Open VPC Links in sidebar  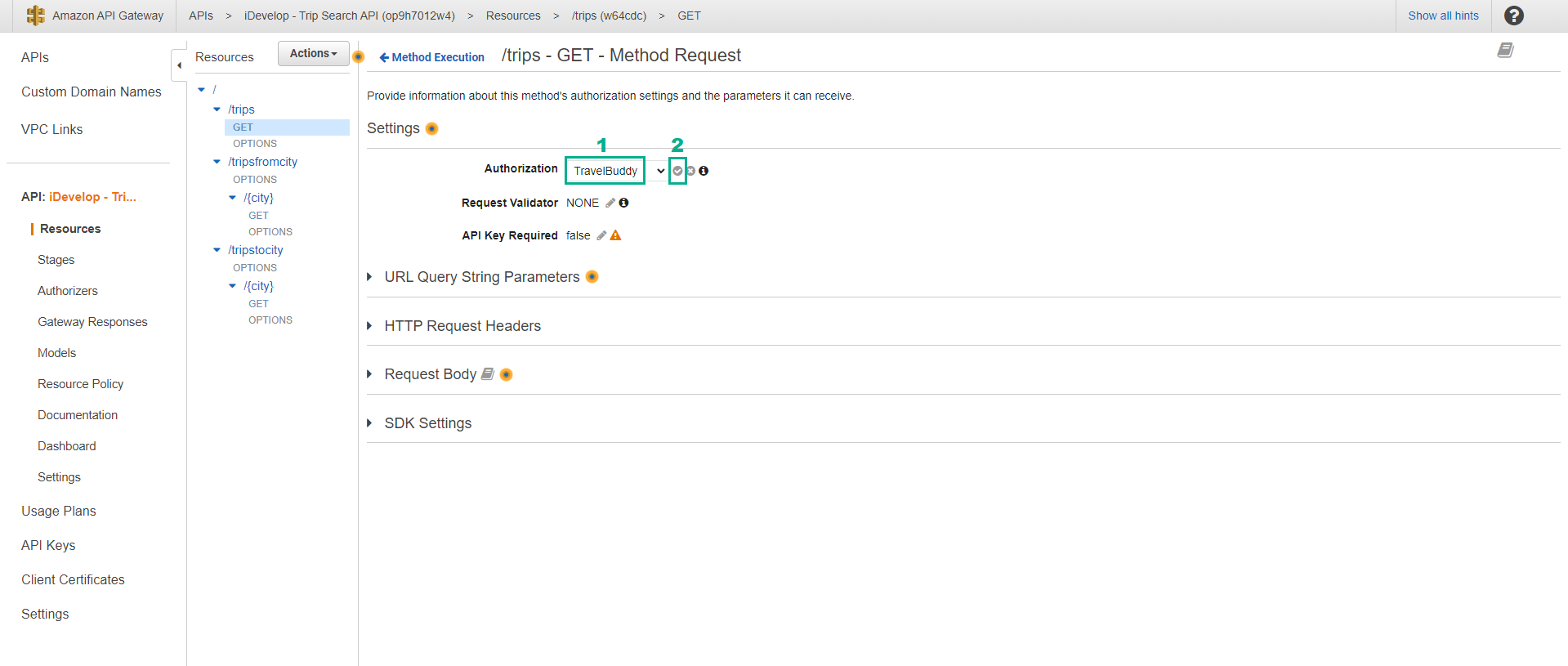[x=52, y=129]
